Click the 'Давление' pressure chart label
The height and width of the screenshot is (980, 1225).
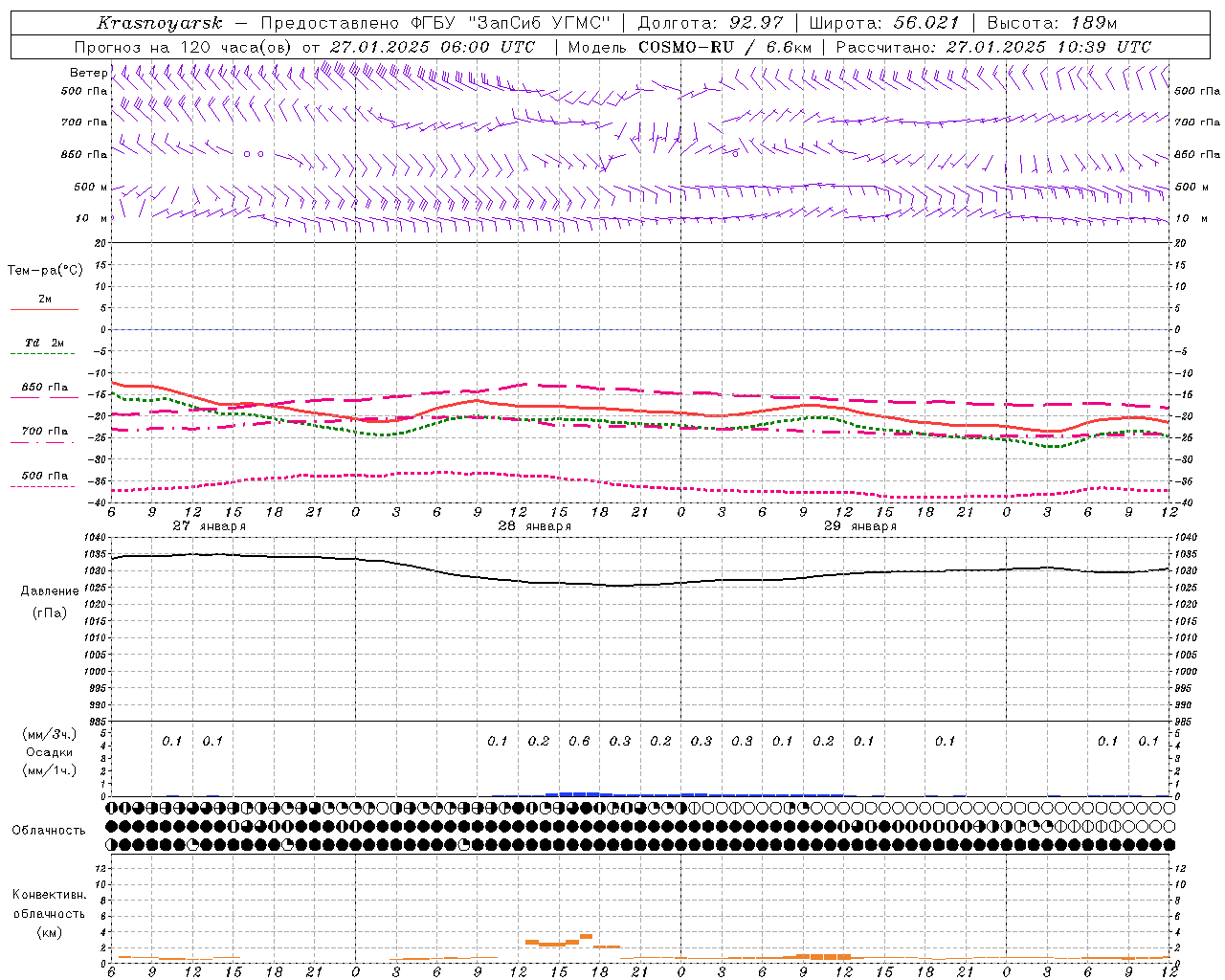coord(50,591)
